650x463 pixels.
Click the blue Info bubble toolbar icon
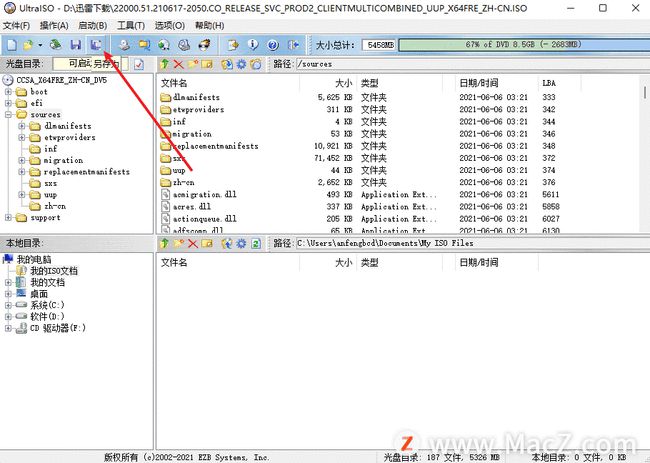point(253,44)
